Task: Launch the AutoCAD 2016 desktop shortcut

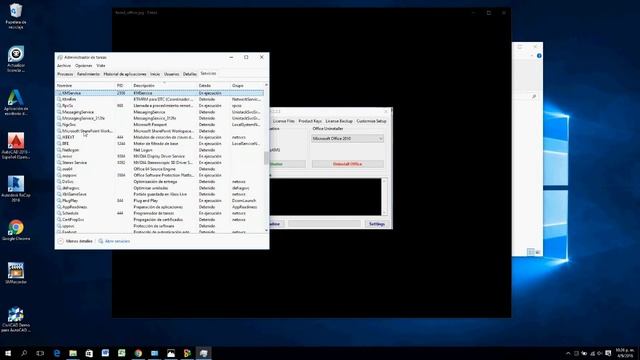Action: point(16,146)
